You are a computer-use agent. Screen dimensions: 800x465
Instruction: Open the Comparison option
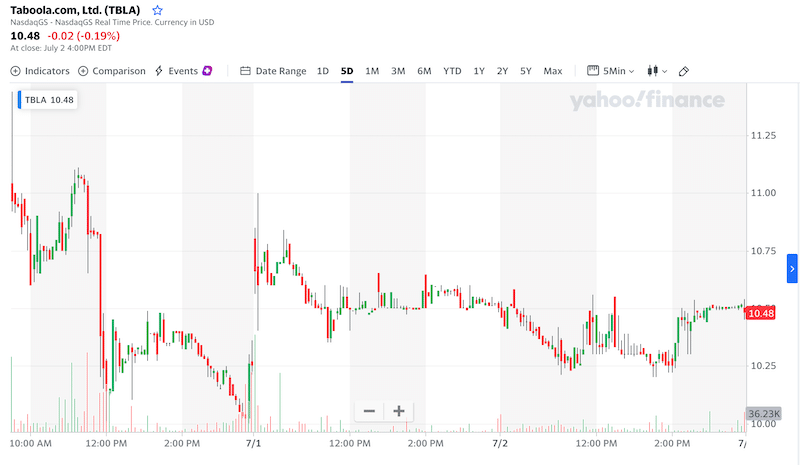coord(112,71)
